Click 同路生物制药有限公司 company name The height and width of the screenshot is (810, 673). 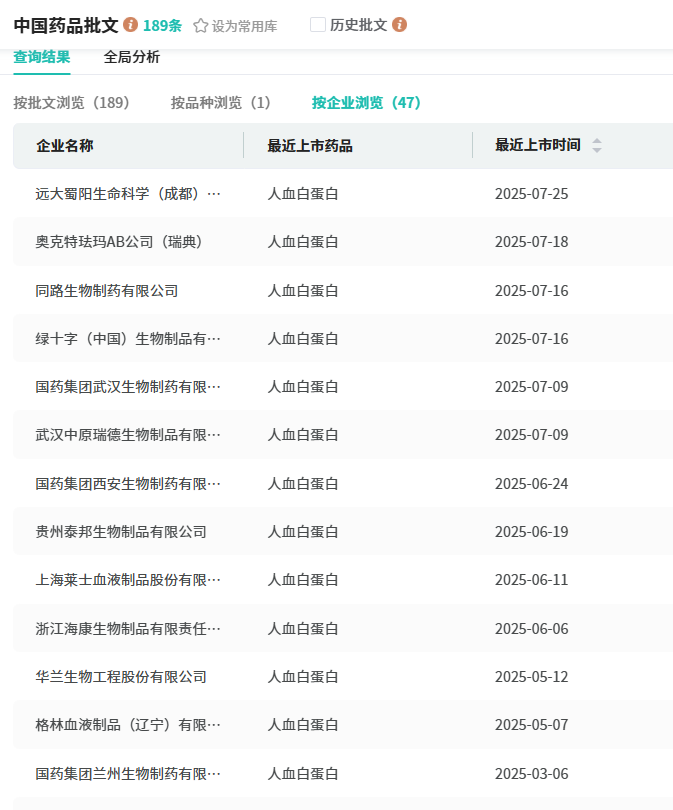(x=107, y=291)
